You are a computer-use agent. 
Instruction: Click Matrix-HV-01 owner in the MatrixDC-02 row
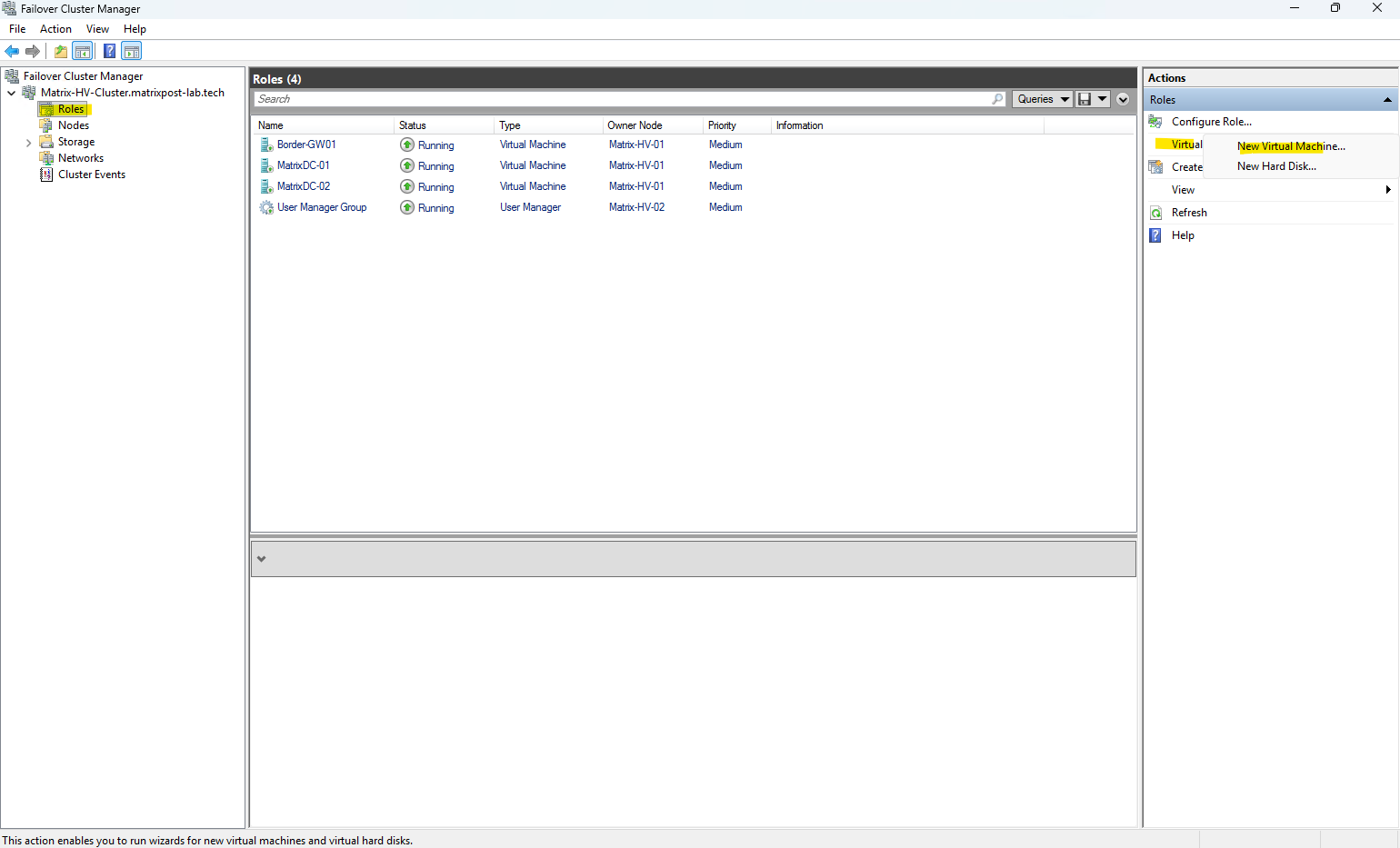click(636, 186)
